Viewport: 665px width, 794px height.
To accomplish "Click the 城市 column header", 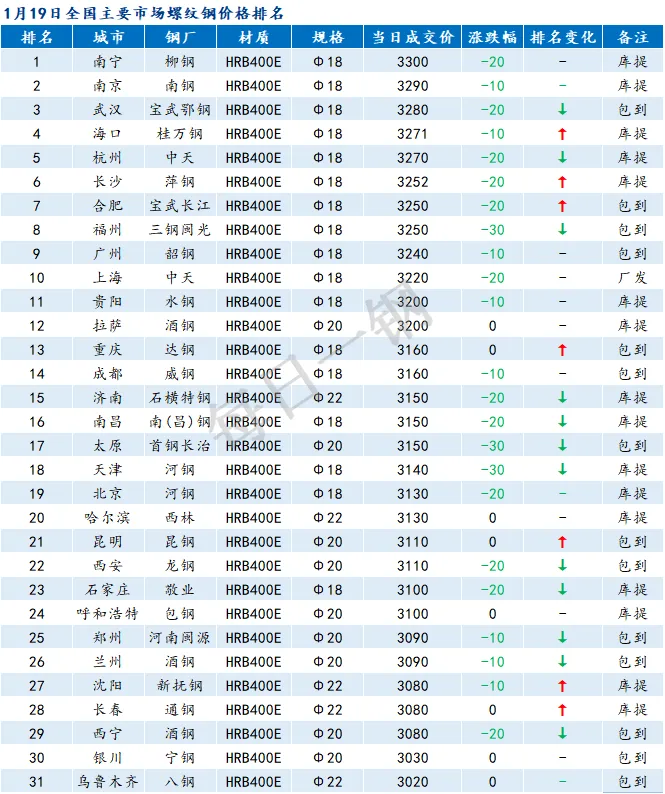I will point(108,37).
